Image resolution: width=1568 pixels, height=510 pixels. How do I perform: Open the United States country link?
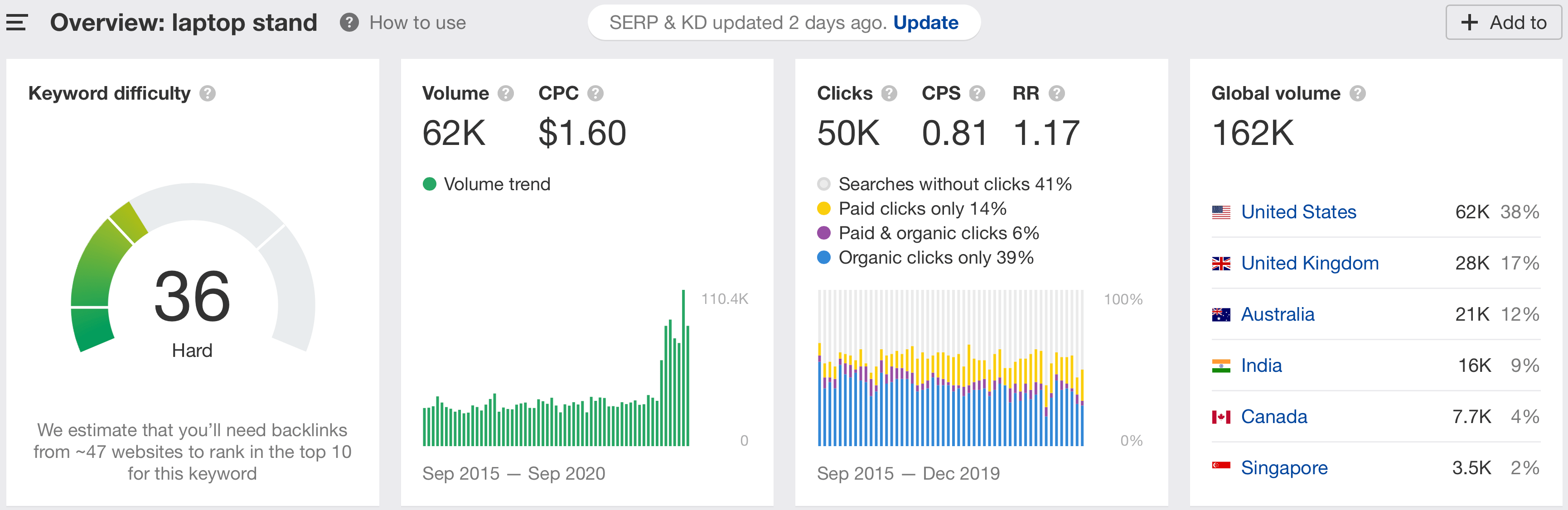click(1298, 212)
